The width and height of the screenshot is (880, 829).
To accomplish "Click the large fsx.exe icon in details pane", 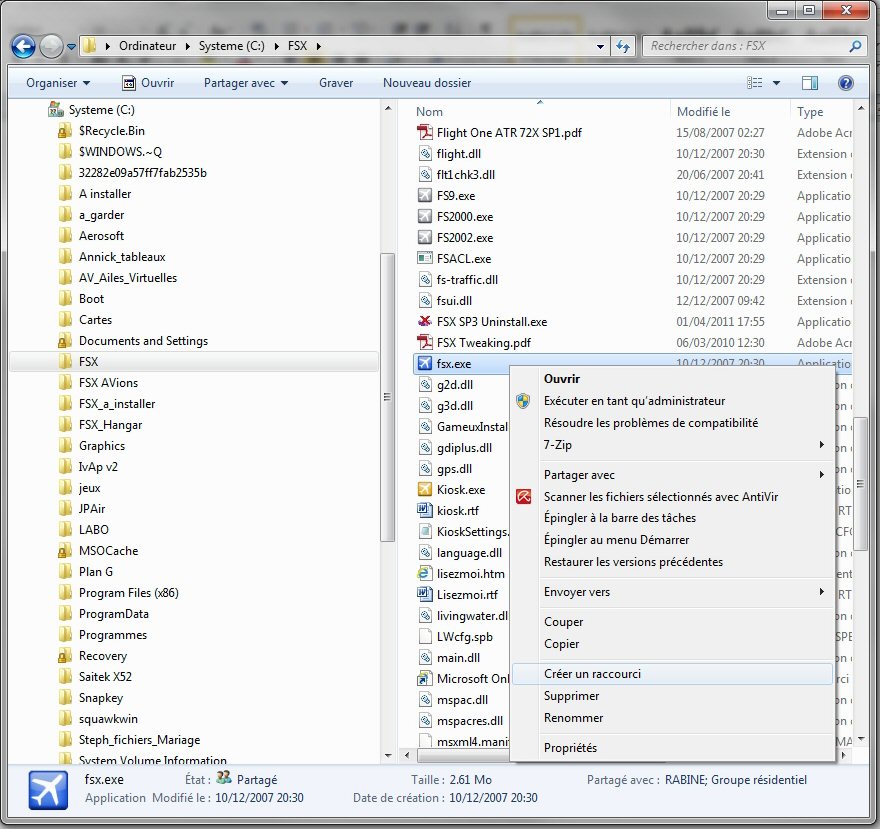I will (x=48, y=790).
